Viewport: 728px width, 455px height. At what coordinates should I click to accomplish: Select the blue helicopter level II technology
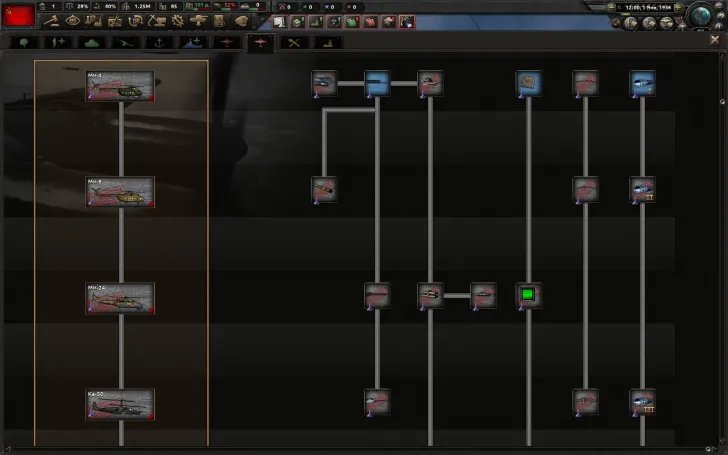(x=643, y=189)
